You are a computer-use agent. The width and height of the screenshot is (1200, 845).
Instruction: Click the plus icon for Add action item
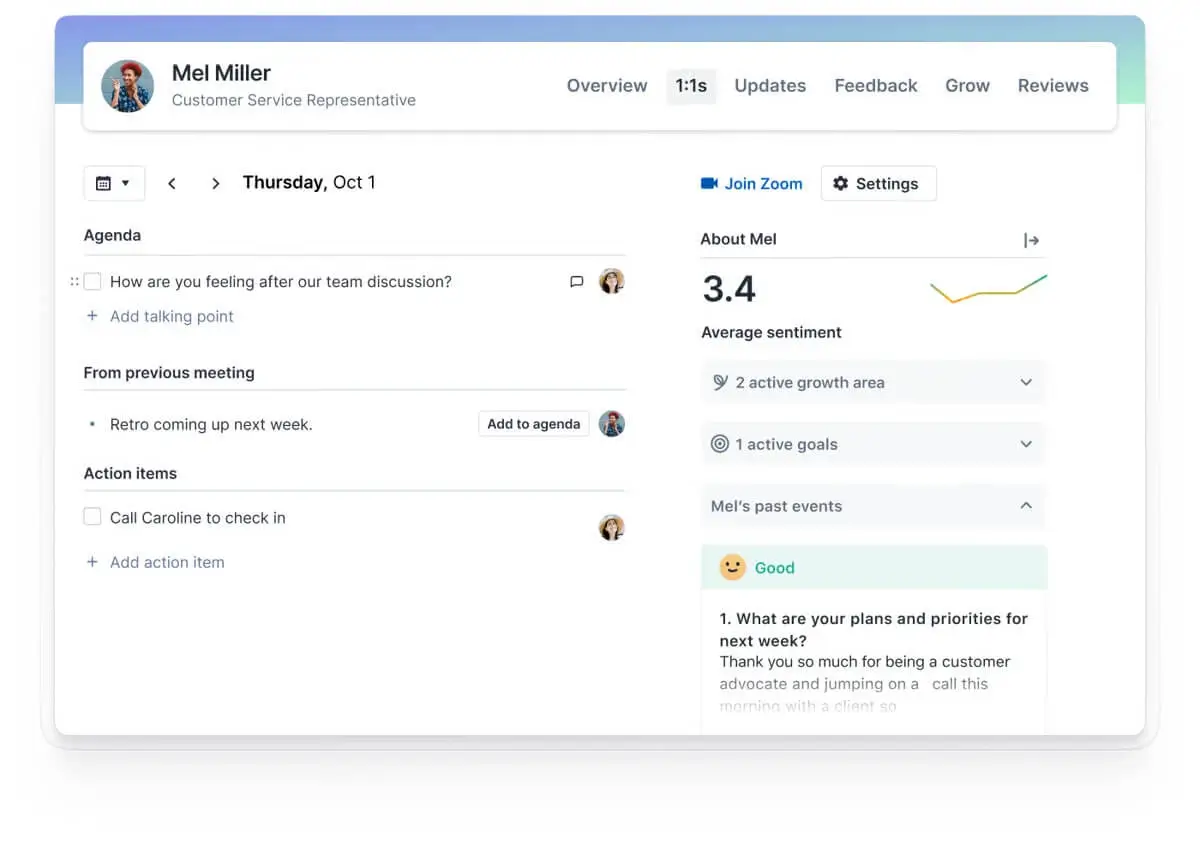click(x=92, y=562)
